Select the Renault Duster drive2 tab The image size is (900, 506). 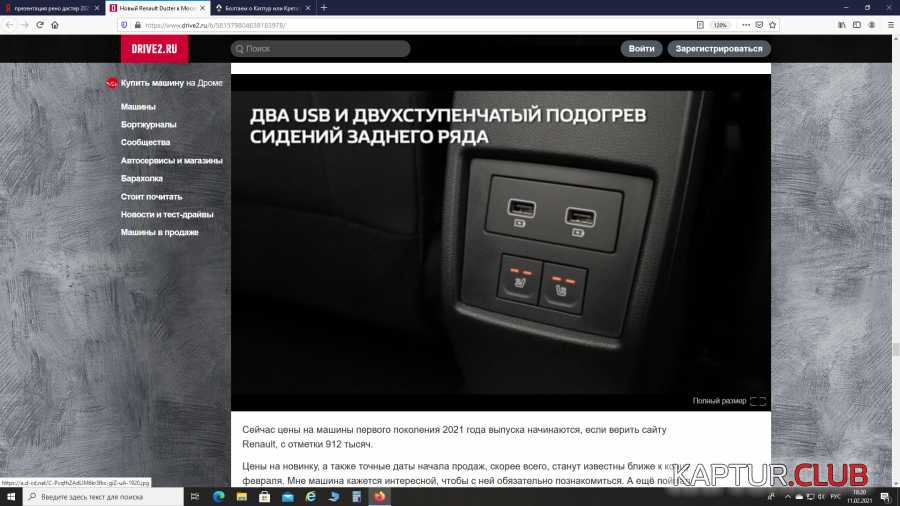(157, 8)
